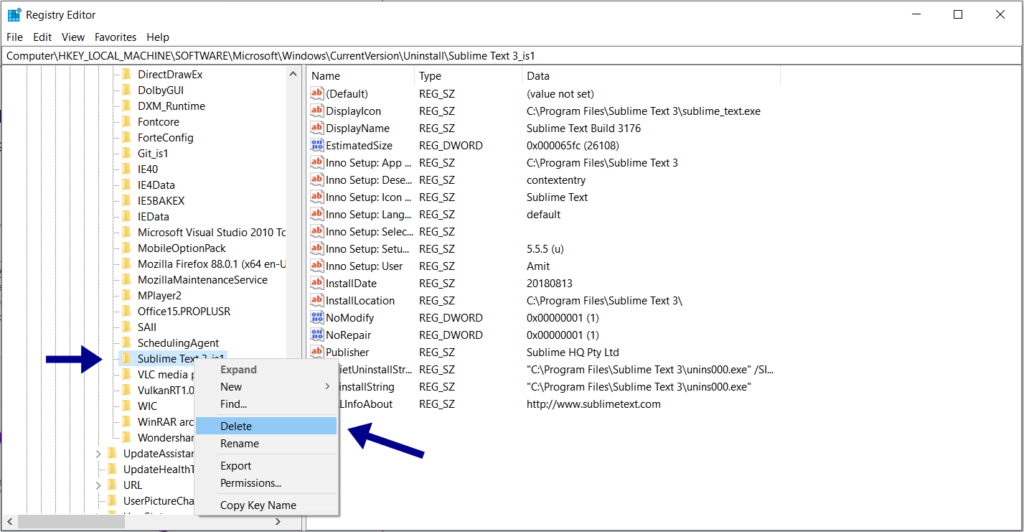Viewport: 1024px width, 532px height.
Task: Click the tree pane horizontal scrollbar
Action: pyautogui.click(x=150, y=523)
